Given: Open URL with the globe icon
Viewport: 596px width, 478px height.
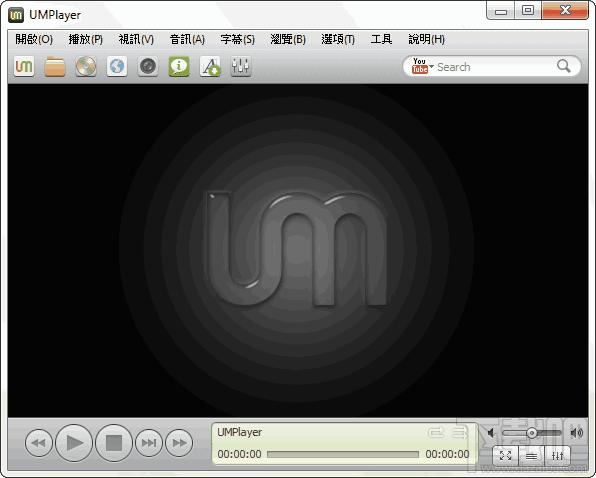Looking at the screenshot, I should pos(117,66).
